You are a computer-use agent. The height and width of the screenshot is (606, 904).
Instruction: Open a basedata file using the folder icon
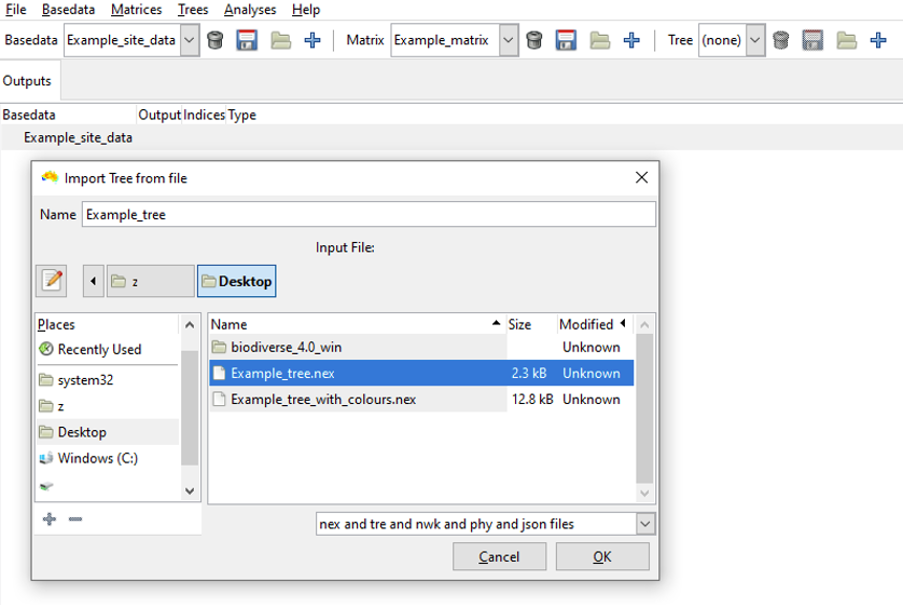pos(281,40)
